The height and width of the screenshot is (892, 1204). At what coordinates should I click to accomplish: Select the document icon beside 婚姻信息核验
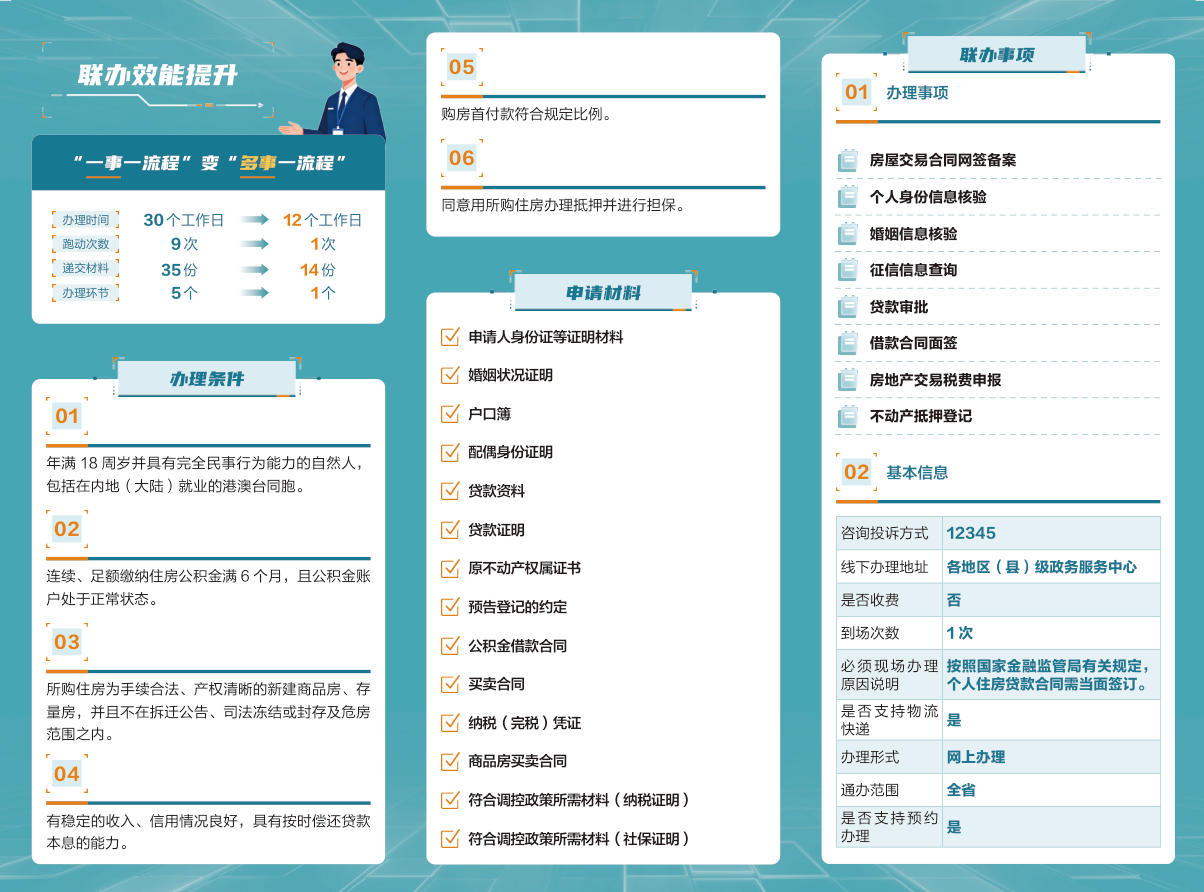pyautogui.click(x=847, y=234)
